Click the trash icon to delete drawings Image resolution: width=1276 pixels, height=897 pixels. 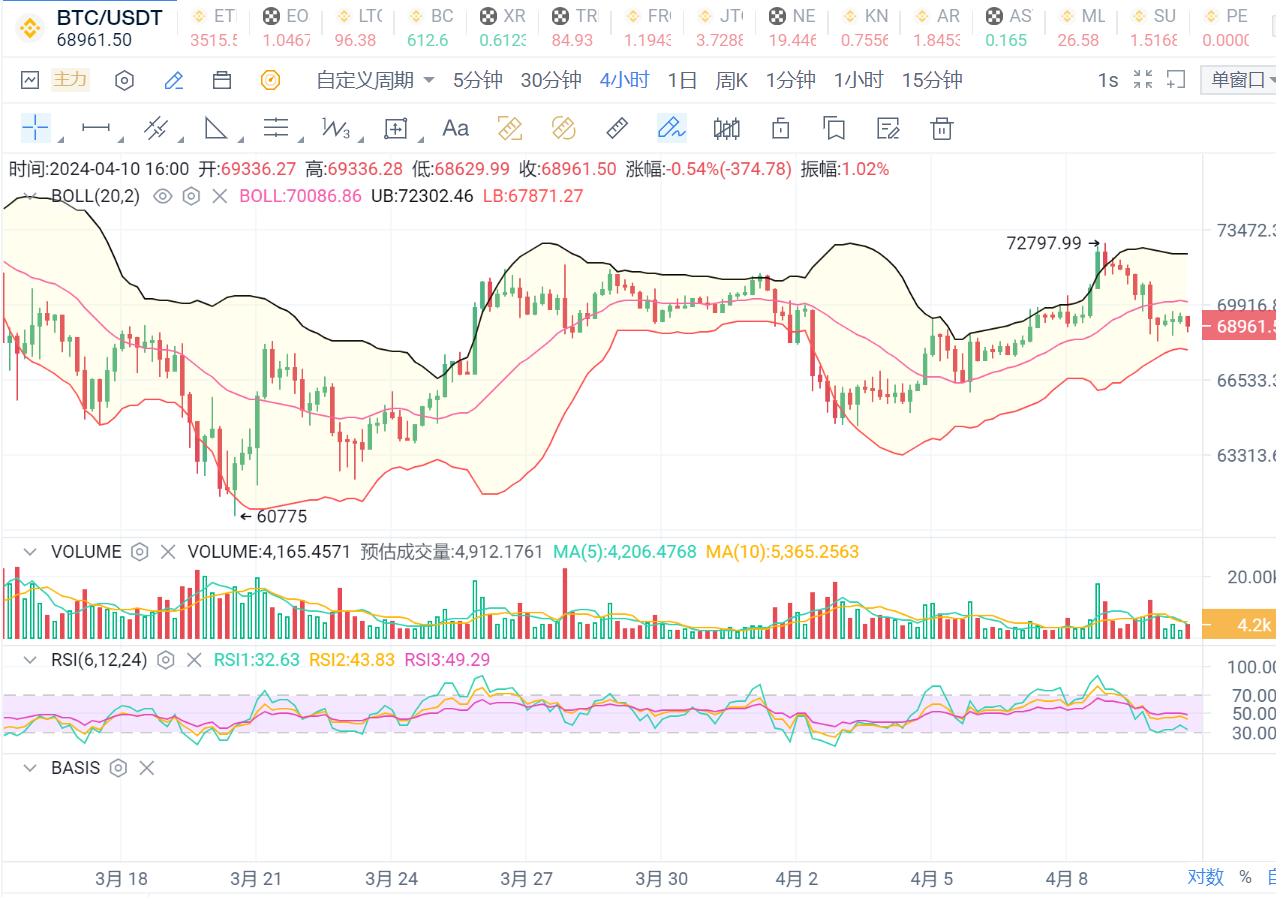[x=940, y=127]
